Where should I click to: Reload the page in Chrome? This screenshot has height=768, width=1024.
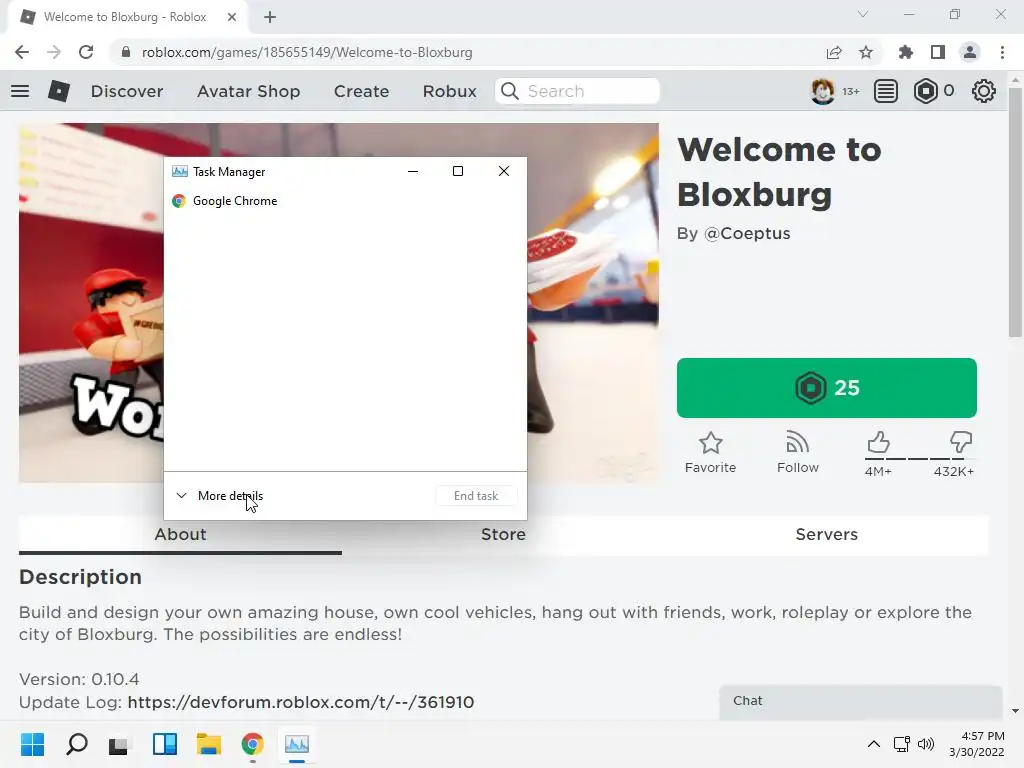point(86,52)
